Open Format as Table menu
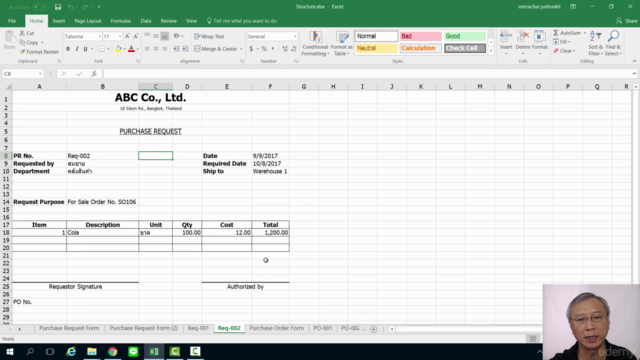Image resolution: width=640 pixels, height=360 pixels. point(342,43)
